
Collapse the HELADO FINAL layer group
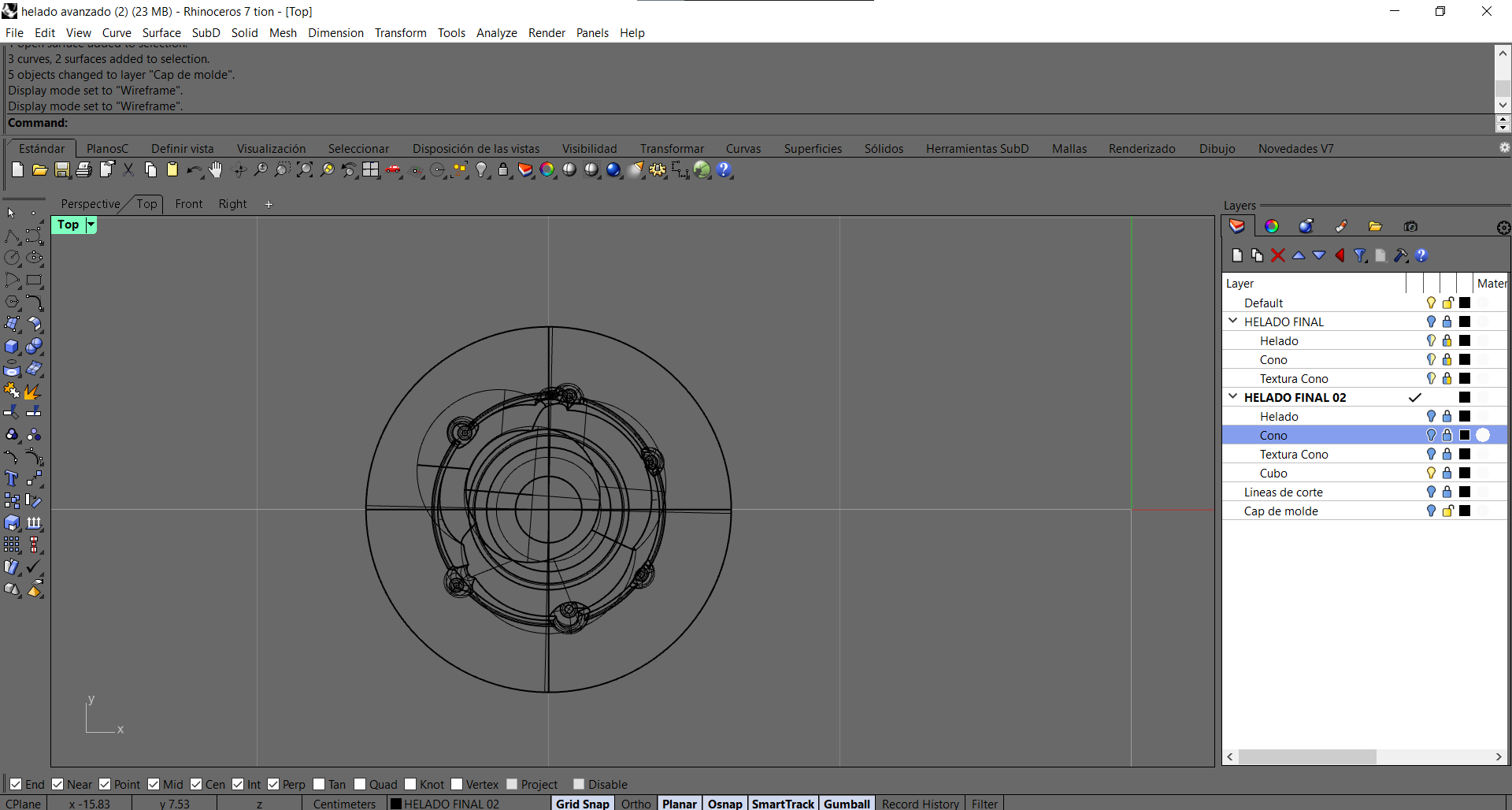[x=1233, y=321]
